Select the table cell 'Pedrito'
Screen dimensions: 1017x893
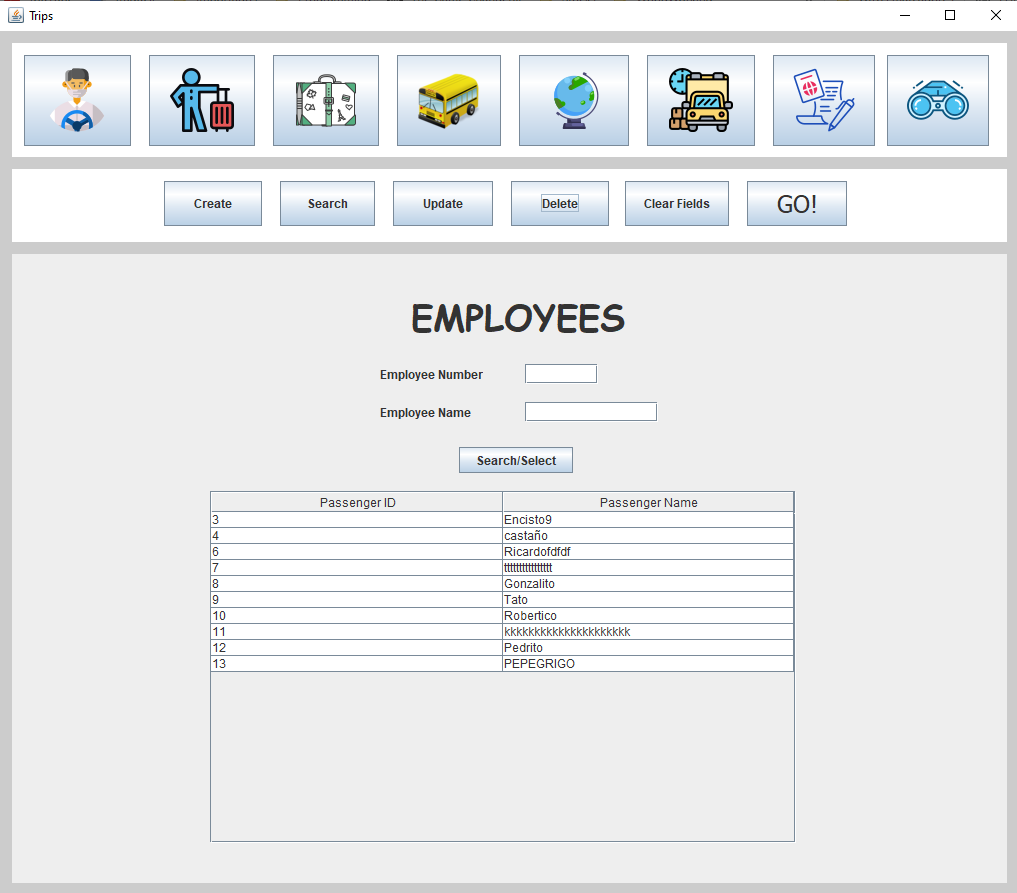coord(648,648)
